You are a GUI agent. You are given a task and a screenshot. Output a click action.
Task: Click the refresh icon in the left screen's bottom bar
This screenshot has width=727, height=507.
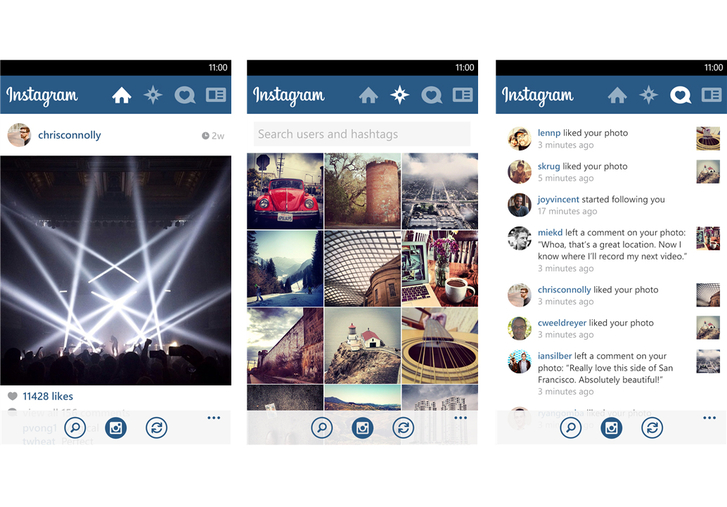coord(157,428)
